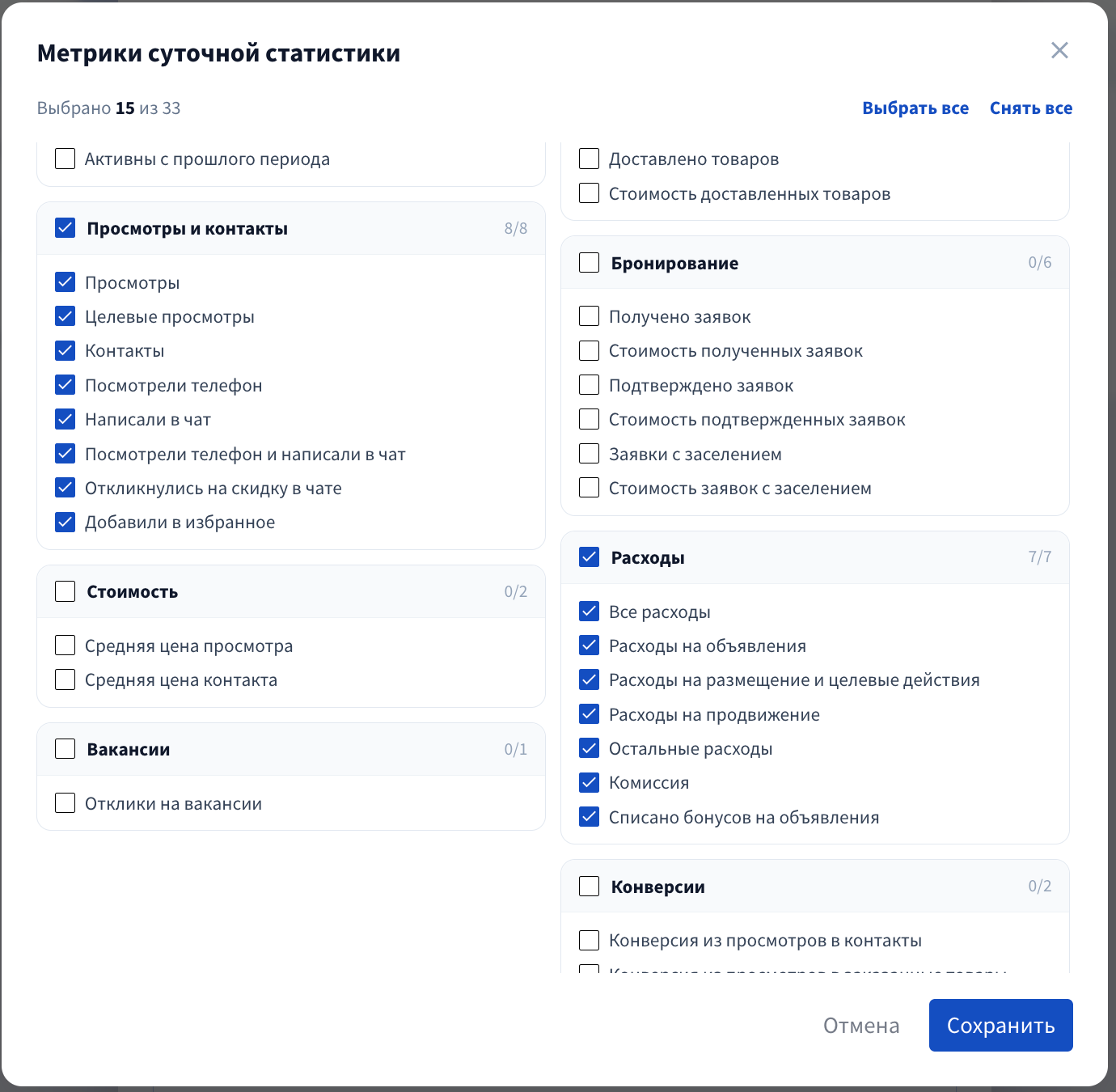Uncheck the 'Просмотры и контакты' group checkbox
The image size is (1116, 1092).
(66, 228)
